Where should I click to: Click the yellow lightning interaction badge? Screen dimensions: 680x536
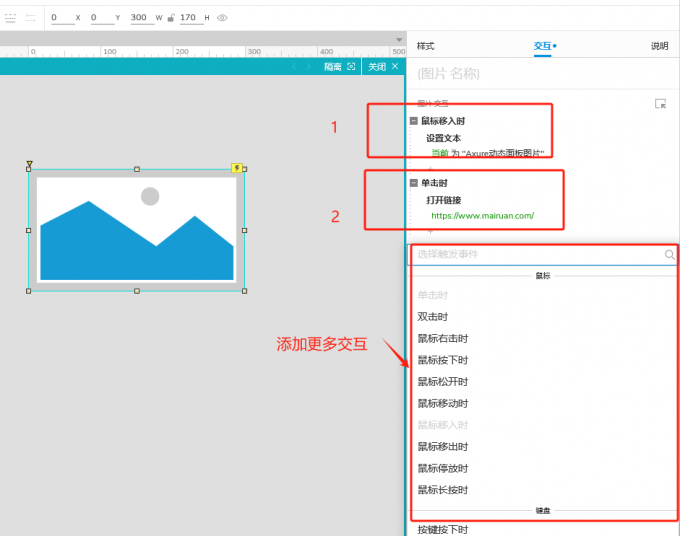(x=237, y=168)
